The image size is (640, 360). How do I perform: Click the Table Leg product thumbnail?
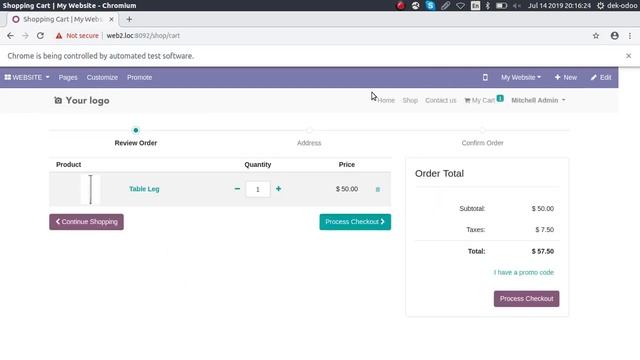[91, 189]
